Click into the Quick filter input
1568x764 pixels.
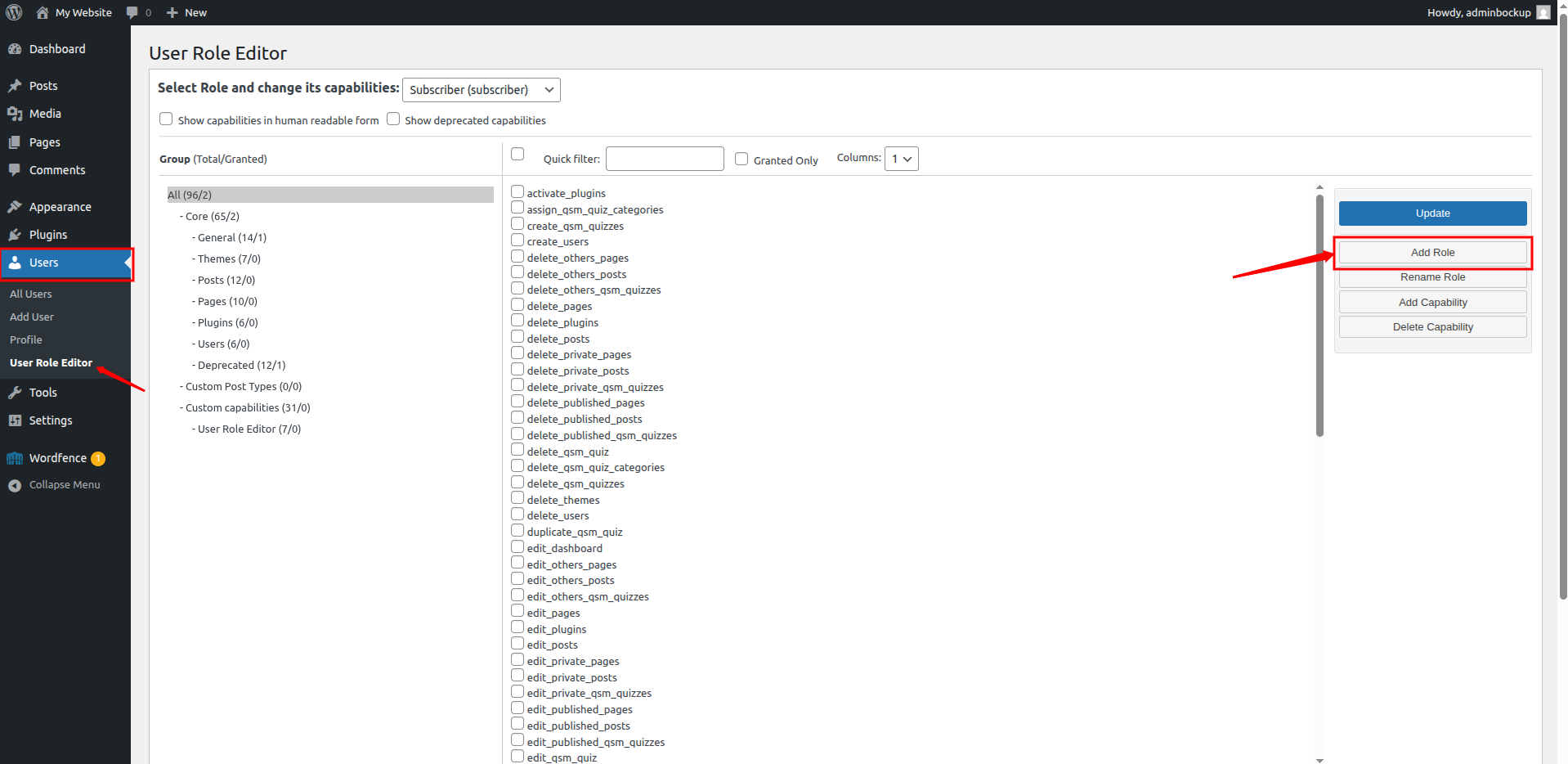coord(665,159)
